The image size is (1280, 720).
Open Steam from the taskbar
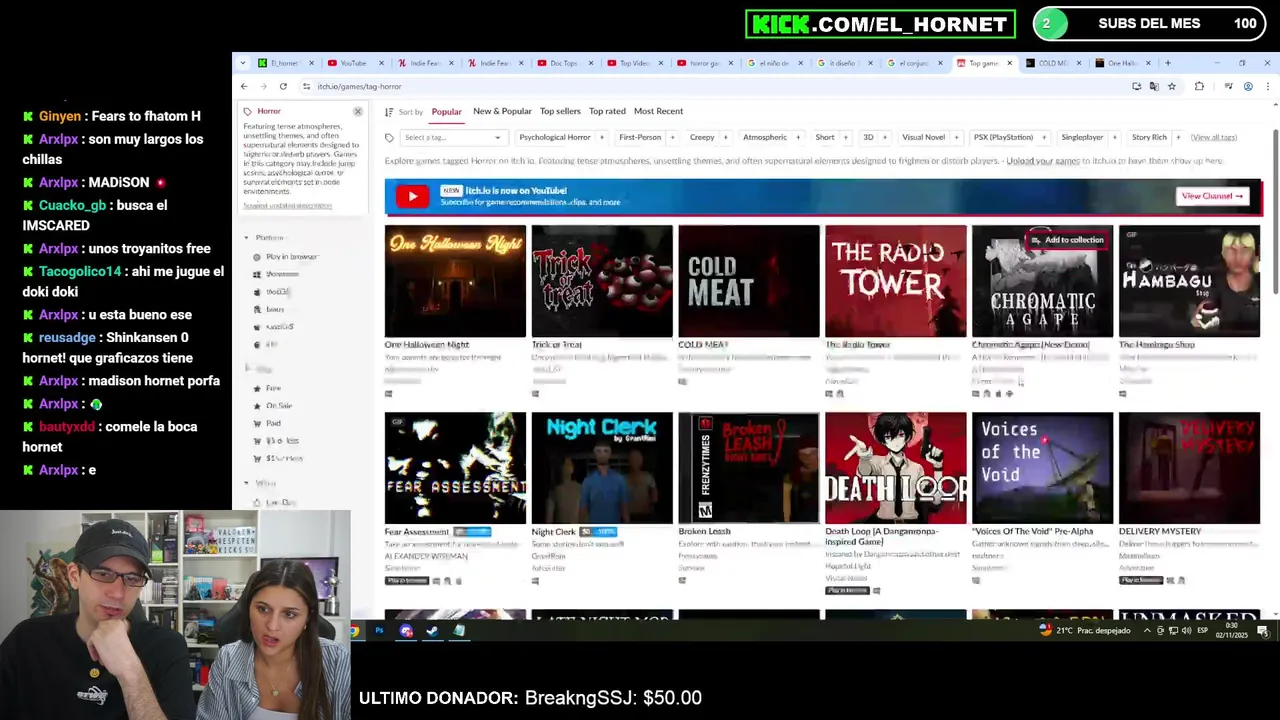click(432, 631)
